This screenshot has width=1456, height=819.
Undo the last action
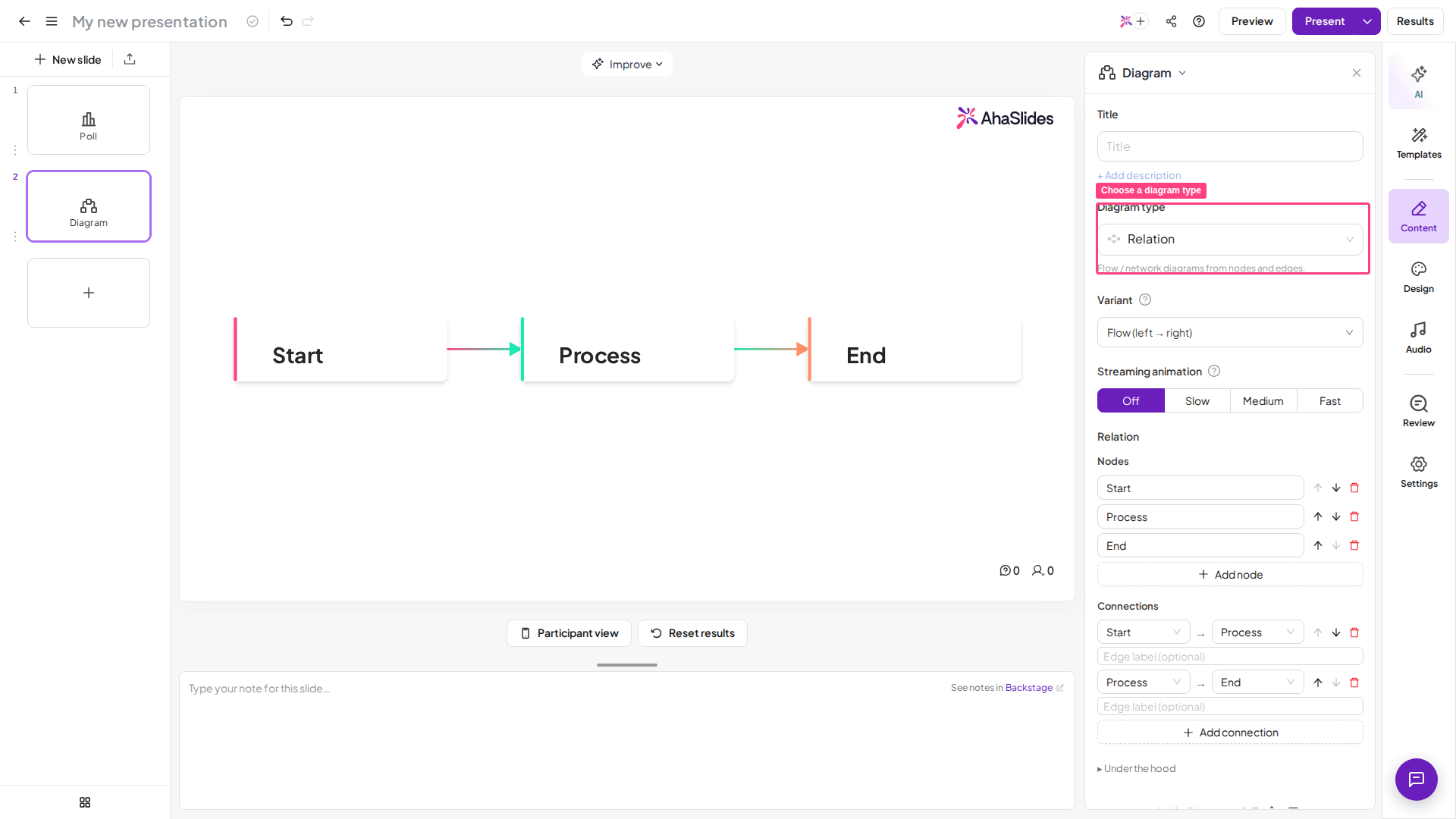(x=287, y=21)
